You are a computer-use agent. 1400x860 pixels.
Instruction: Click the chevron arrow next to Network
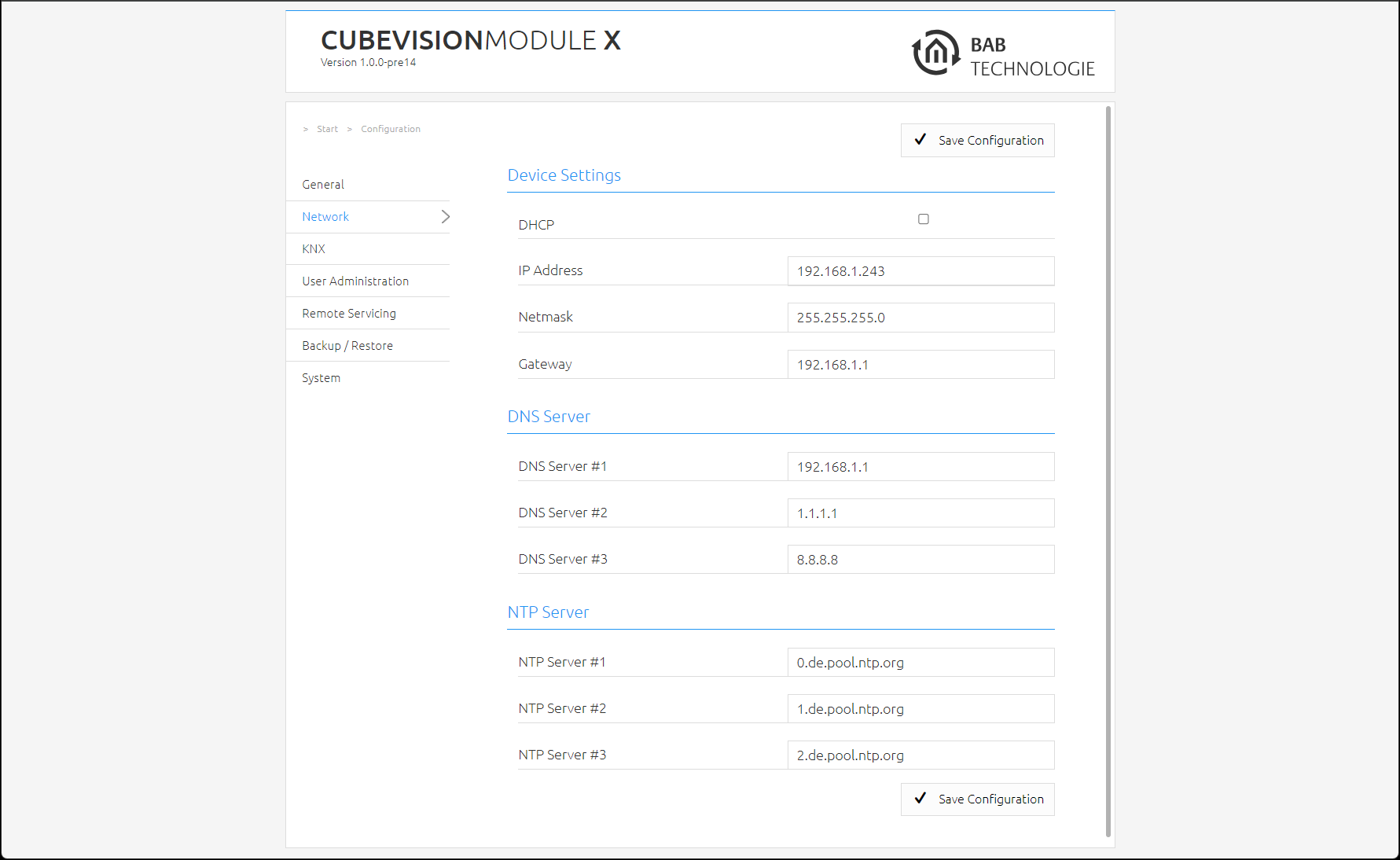(445, 216)
